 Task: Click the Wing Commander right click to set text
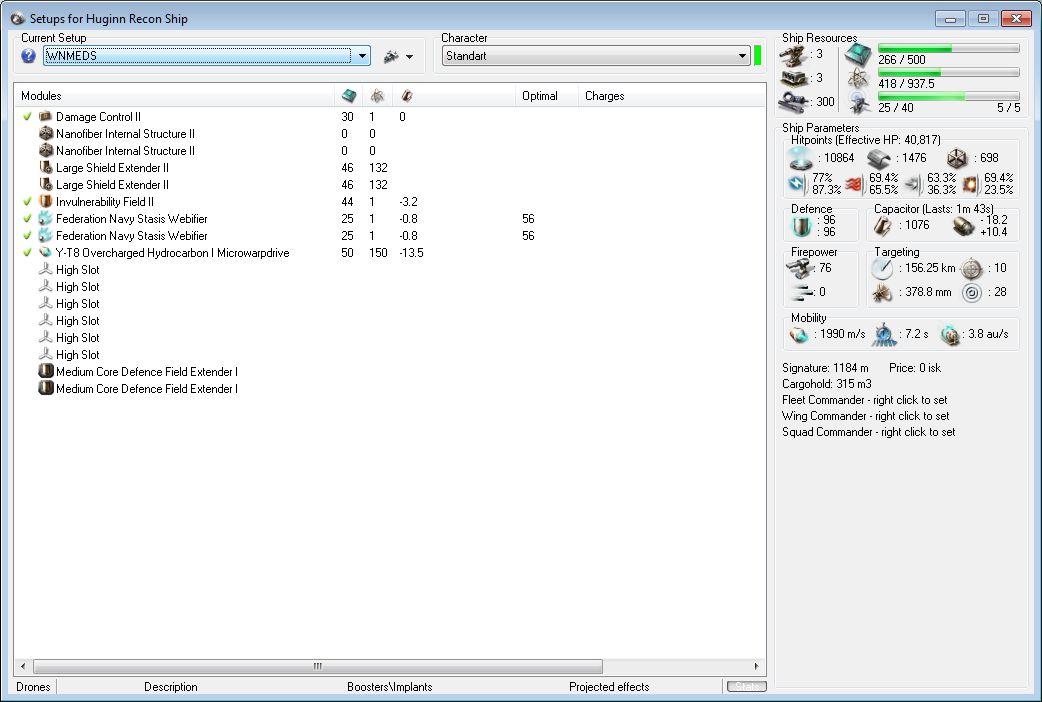[866, 415]
